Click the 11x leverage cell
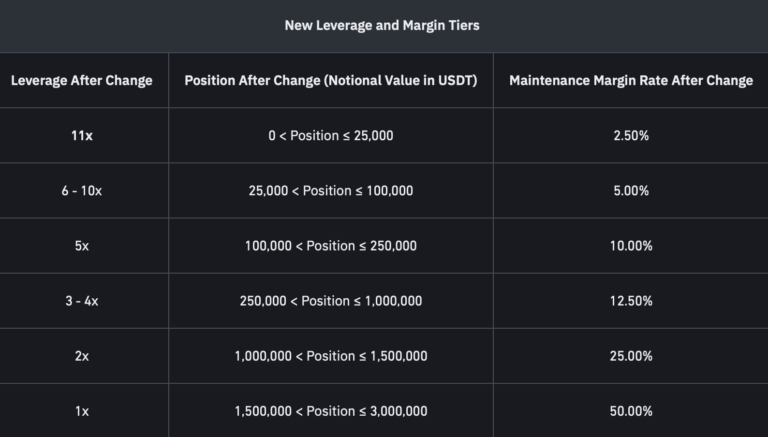The height and width of the screenshot is (437, 768). click(82, 135)
